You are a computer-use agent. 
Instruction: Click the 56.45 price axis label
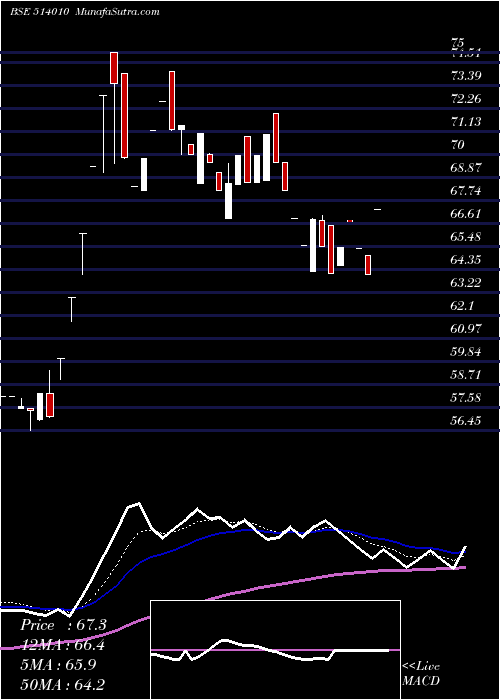point(466,421)
